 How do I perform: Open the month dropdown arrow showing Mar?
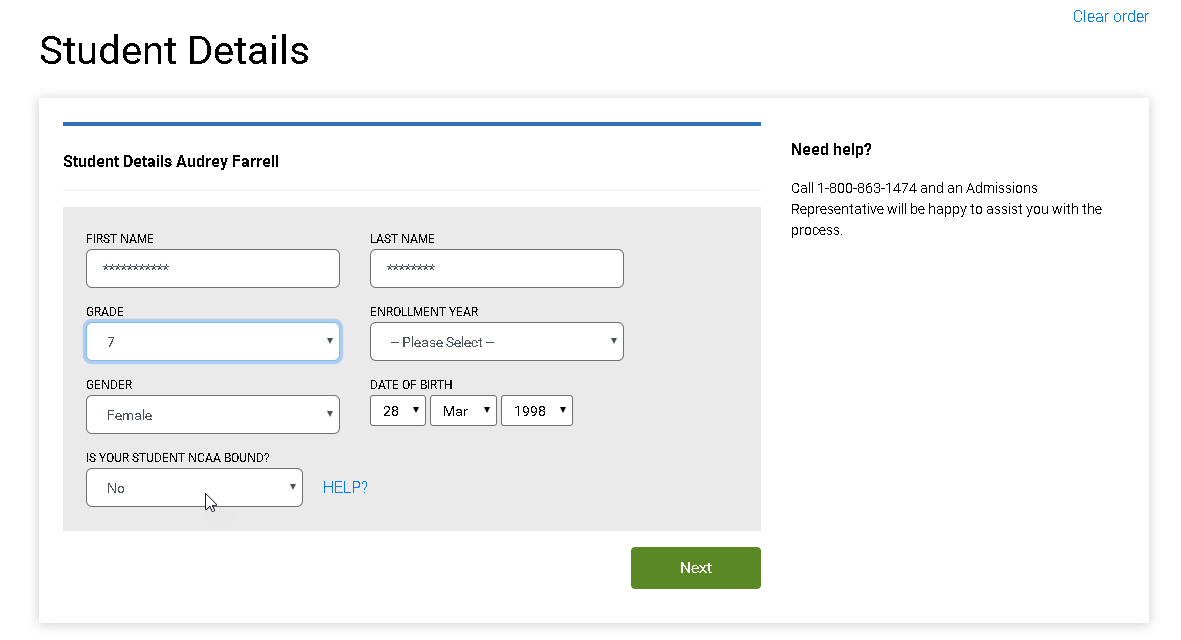click(x=486, y=410)
